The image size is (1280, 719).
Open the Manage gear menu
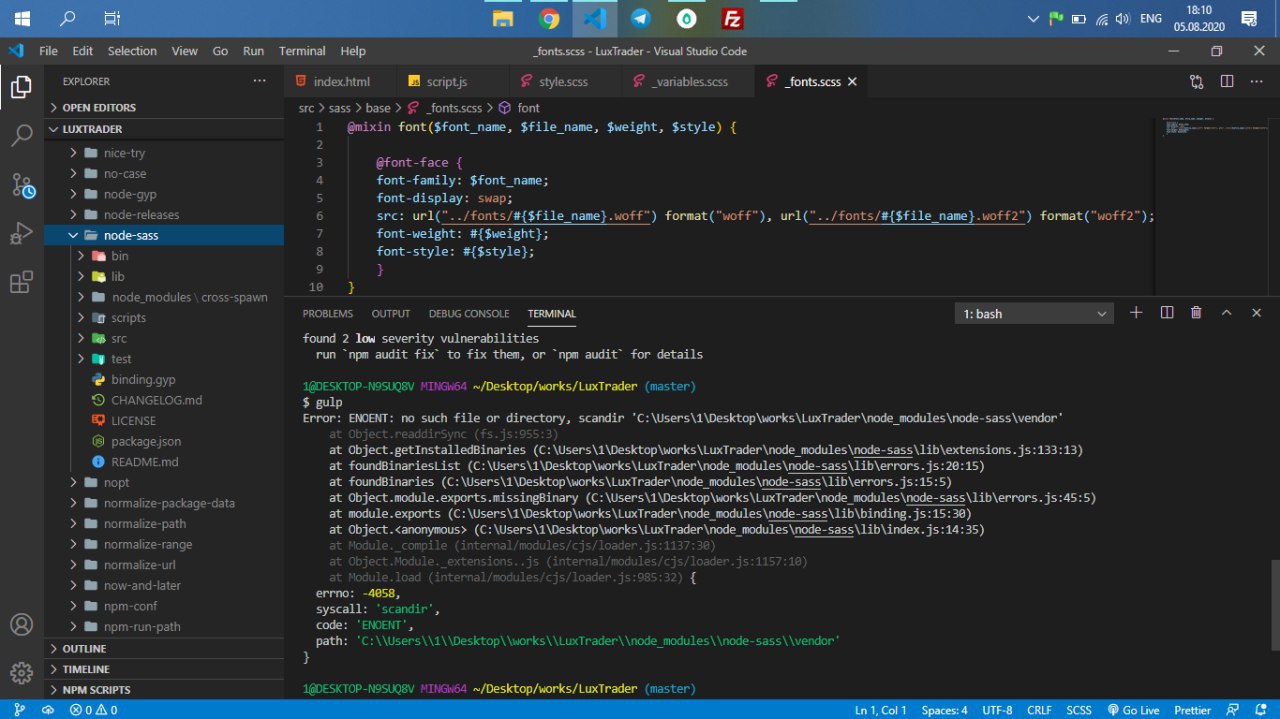[x=21, y=673]
